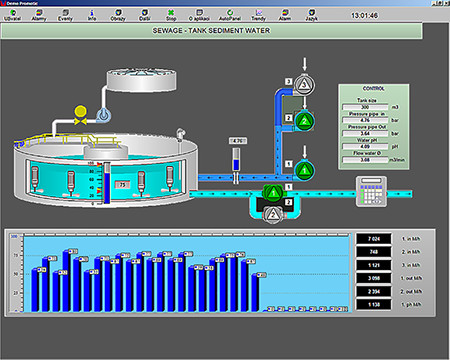
Task: Open the Jazyk language toolbar button
Action: (x=311, y=15)
